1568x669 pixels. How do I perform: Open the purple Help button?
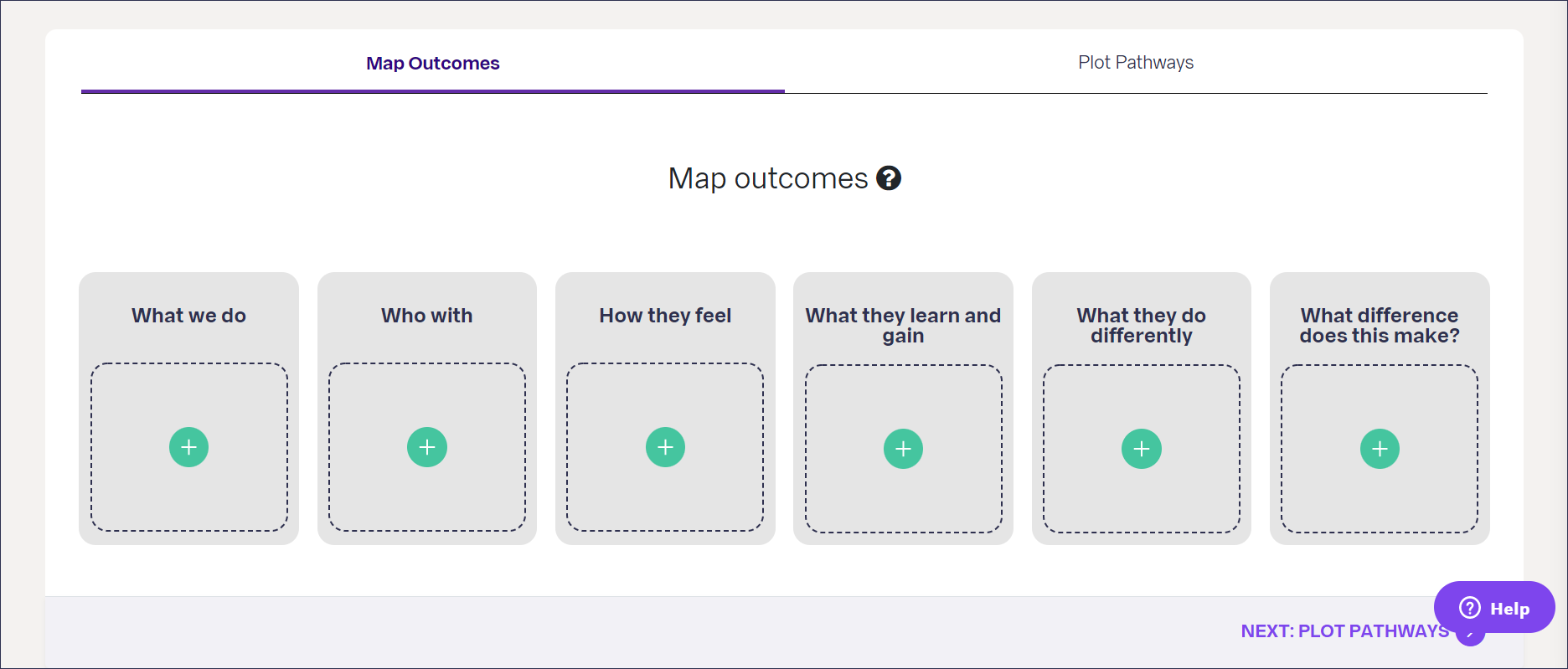(1494, 608)
